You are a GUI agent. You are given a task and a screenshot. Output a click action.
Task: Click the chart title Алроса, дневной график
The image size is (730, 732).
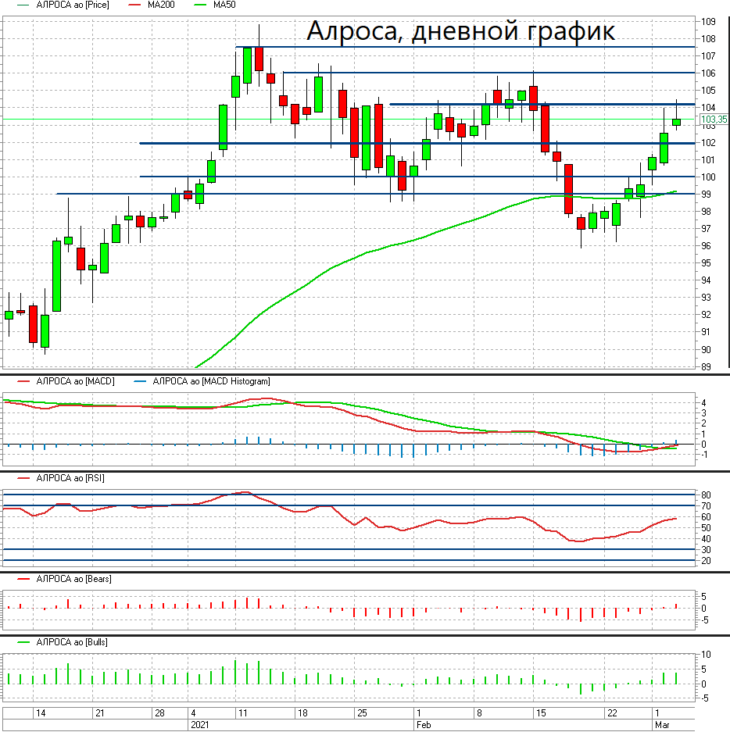[461, 31]
